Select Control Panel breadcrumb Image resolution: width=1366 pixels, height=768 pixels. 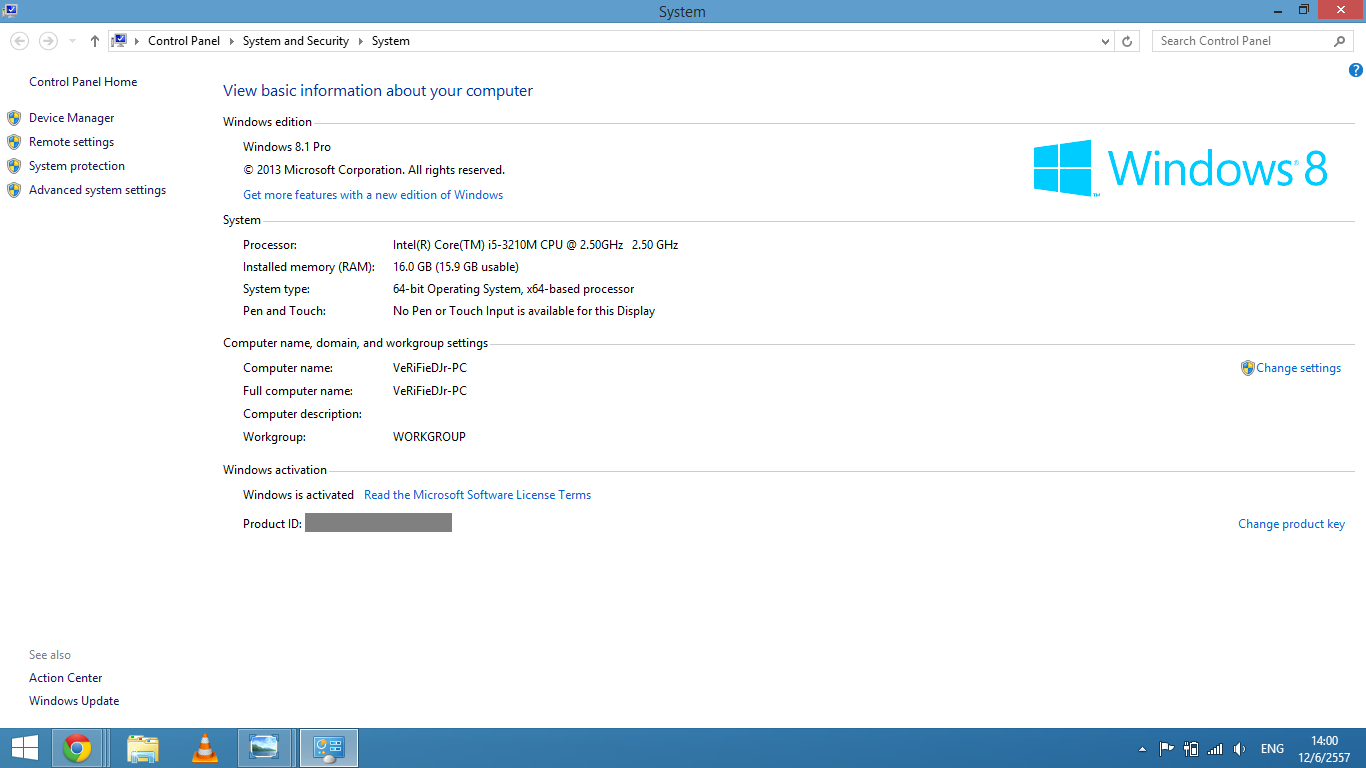click(x=184, y=41)
